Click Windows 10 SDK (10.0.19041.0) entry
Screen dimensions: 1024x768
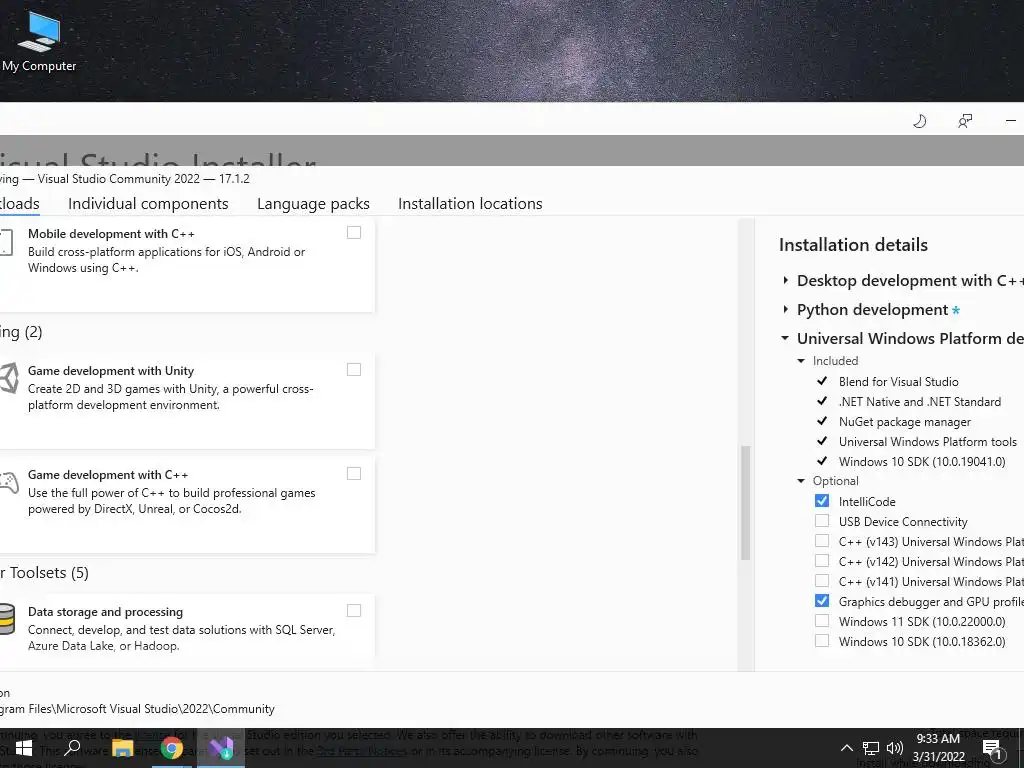click(921, 462)
